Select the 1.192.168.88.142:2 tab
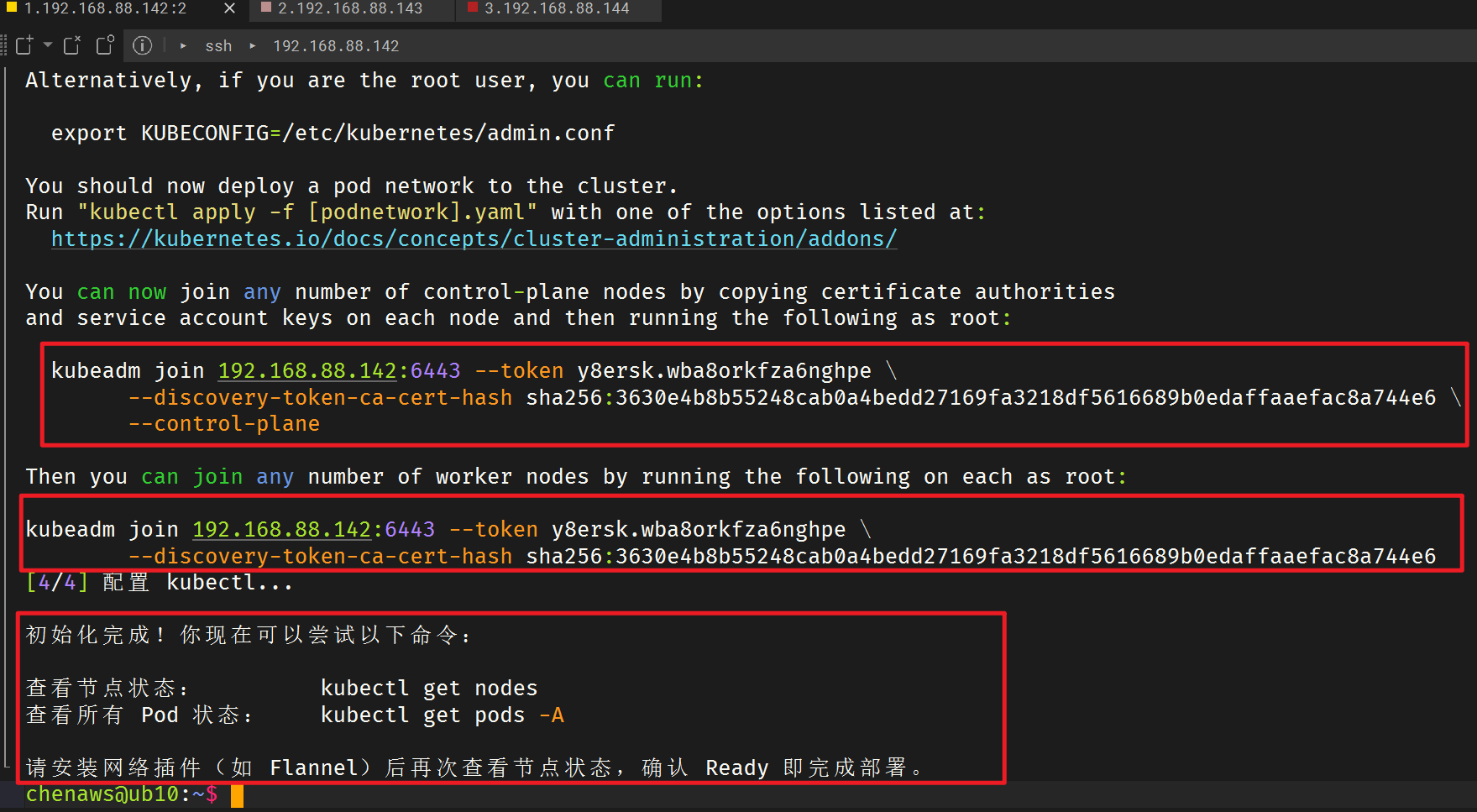Screen dimensions: 1477x812 [105, 8]
